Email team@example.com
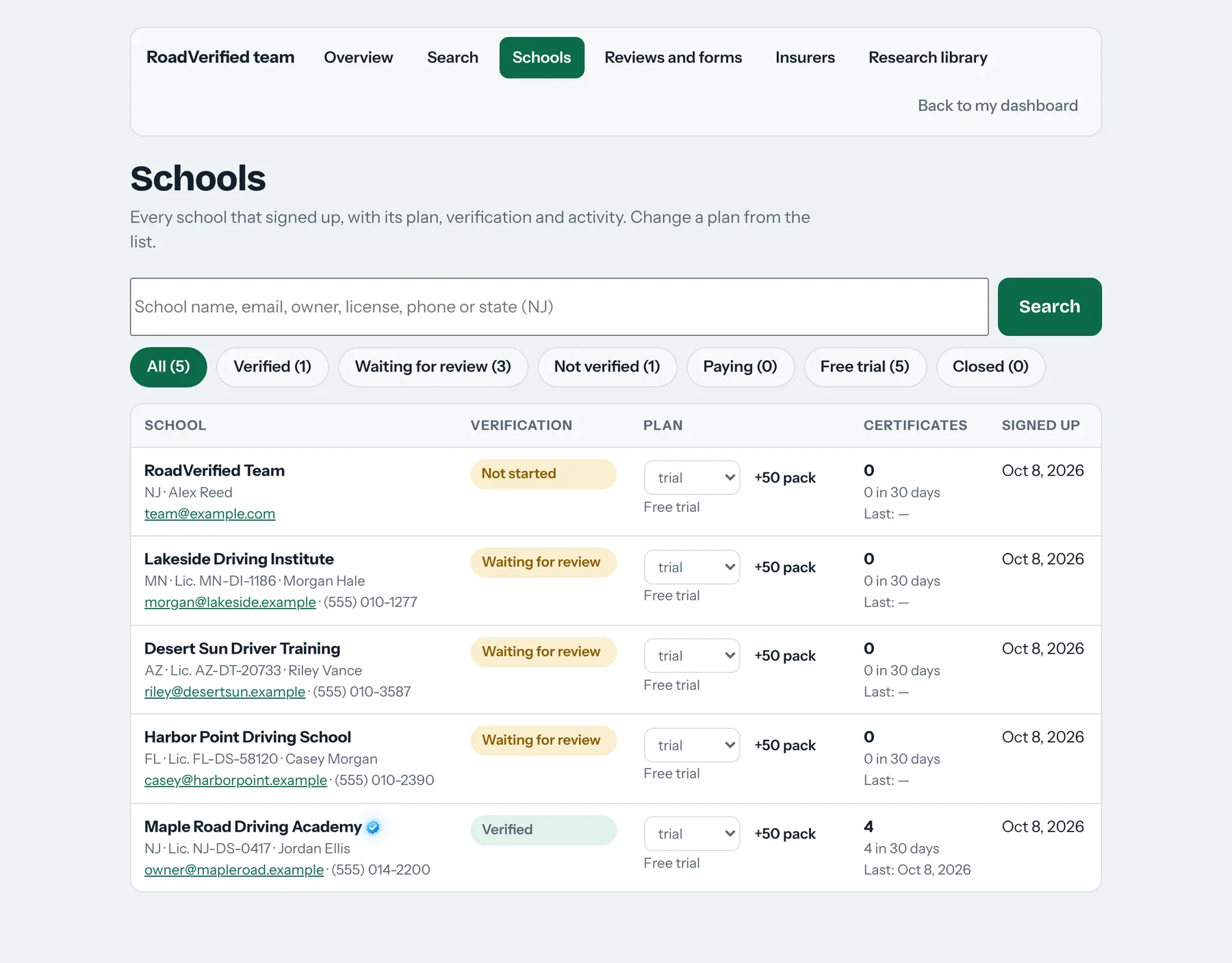 209,514
